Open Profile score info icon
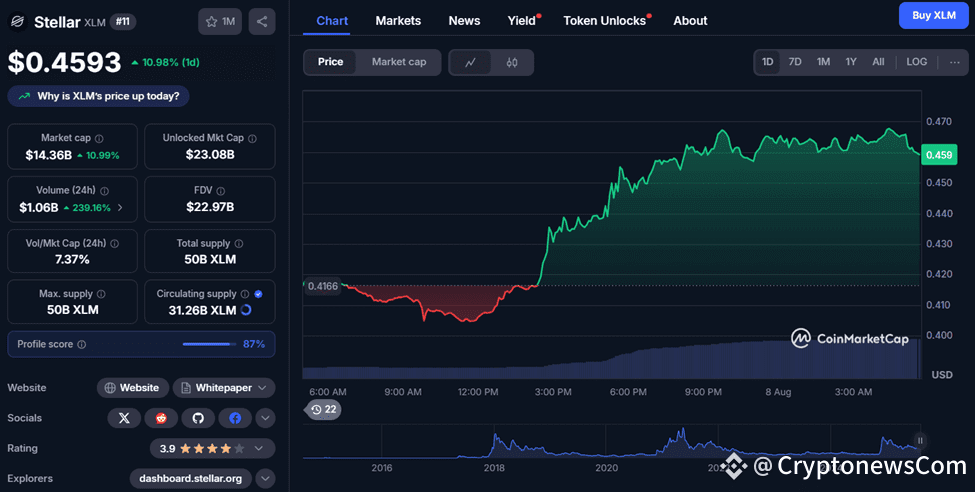 pyautogui.click(x=81, y=344)
